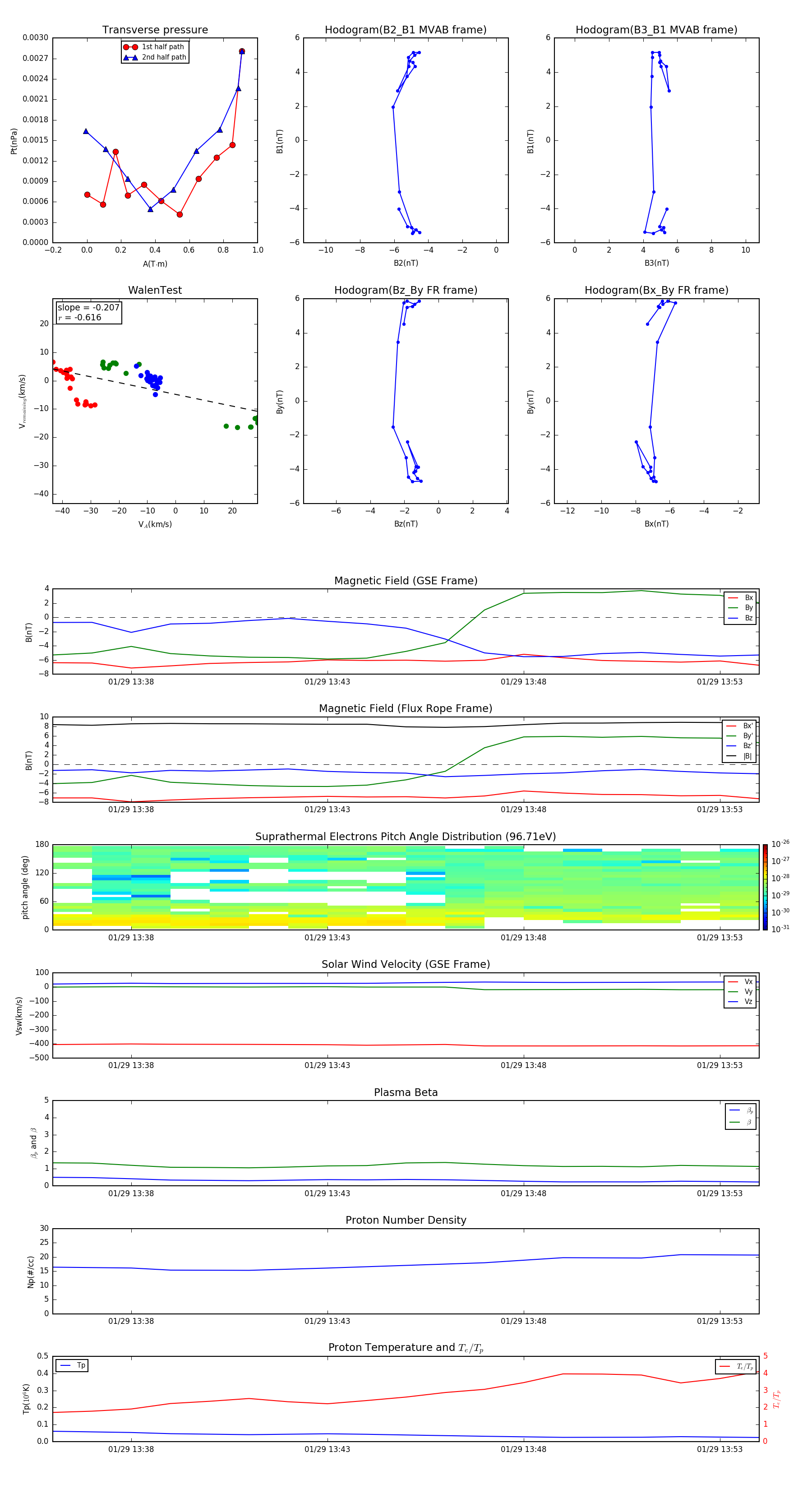The height and width of the screenshot is (1489, 812).
Task: Select '2nd half path' legend entry
Action: (156, 57)
